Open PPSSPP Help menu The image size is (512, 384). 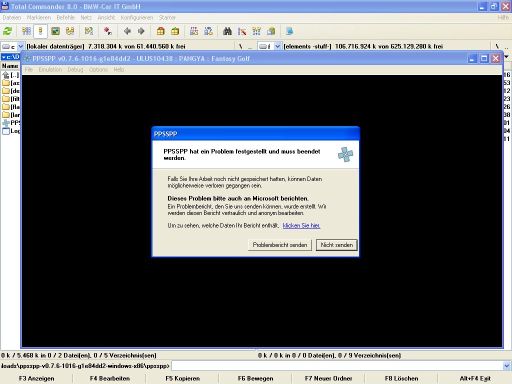pyautogui.click(x=119, y=69)
